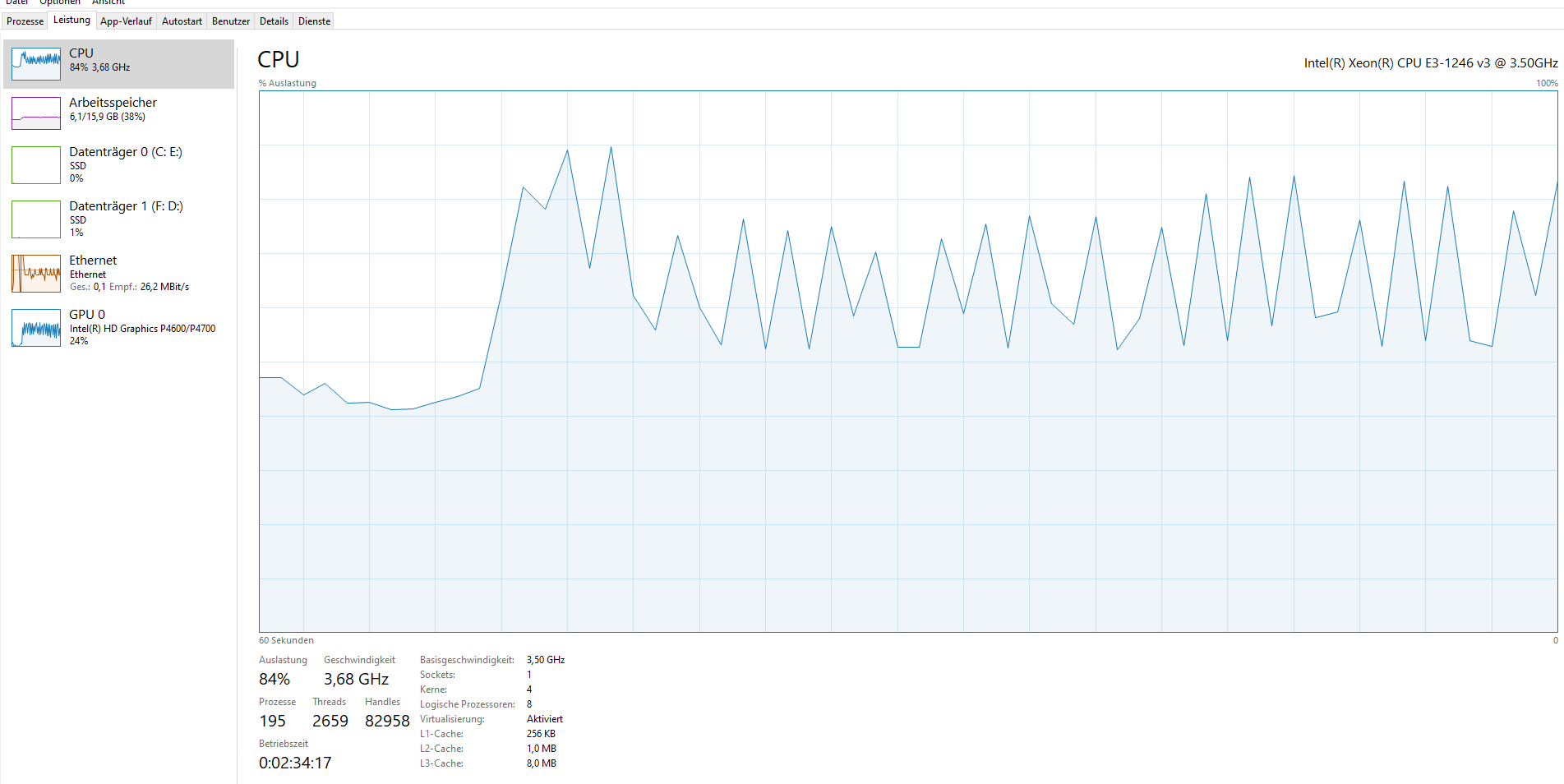Click the '% Auslastung' graph label
This screenshot has height=784, width=1564.
click(288, 83)
